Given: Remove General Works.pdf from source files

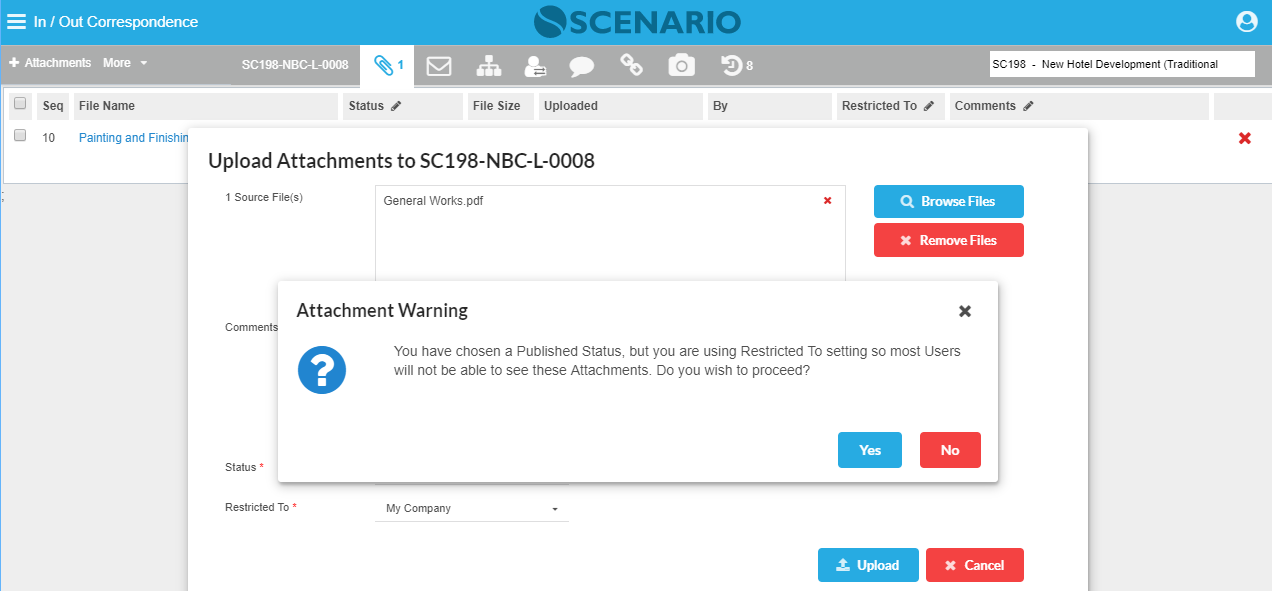Looking at the screenshot, I should coord(827,200).
